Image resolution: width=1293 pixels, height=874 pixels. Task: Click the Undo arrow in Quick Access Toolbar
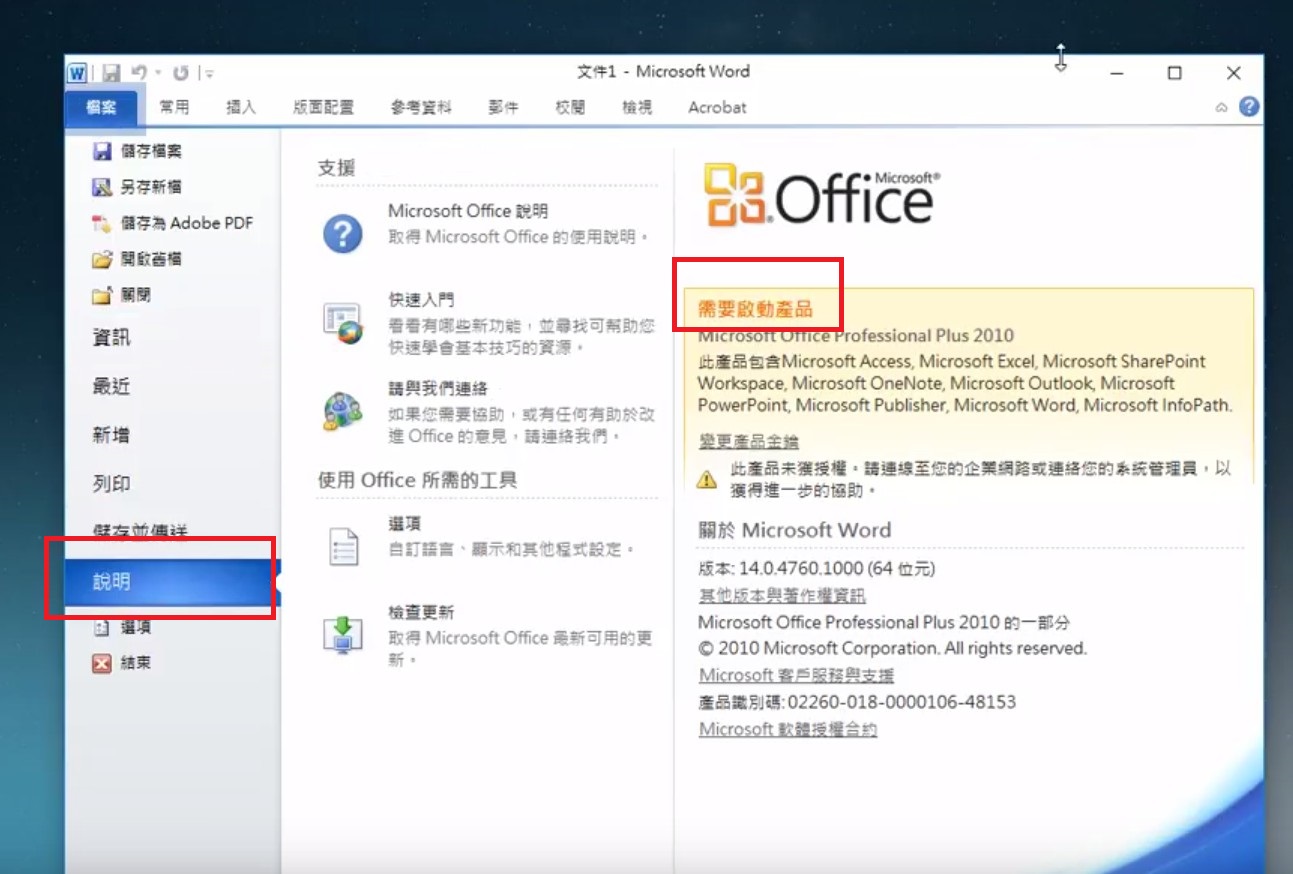[x=138, y=72]
